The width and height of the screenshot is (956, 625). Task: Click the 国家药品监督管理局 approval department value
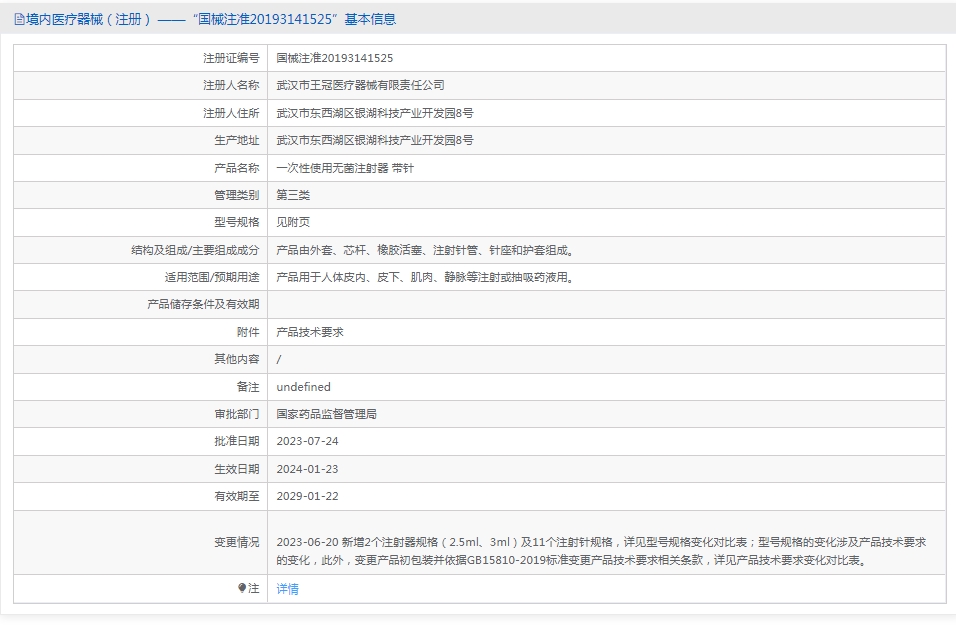tap(326, 414)
